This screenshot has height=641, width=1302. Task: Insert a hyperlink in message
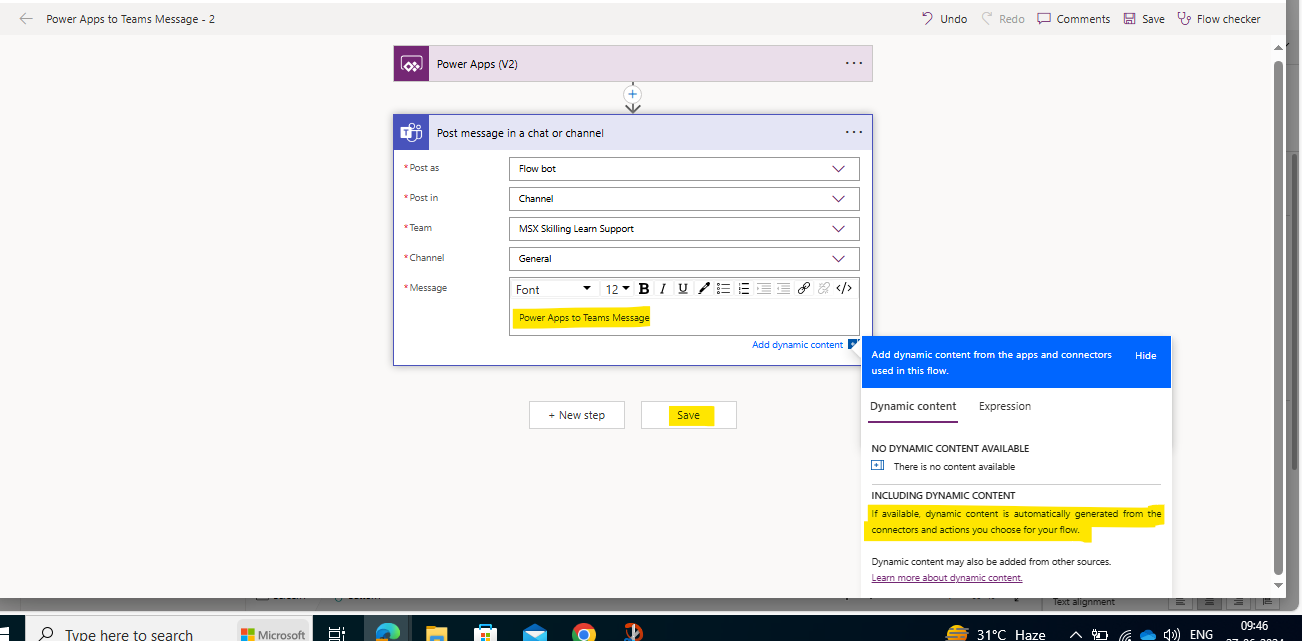[804, 289]
